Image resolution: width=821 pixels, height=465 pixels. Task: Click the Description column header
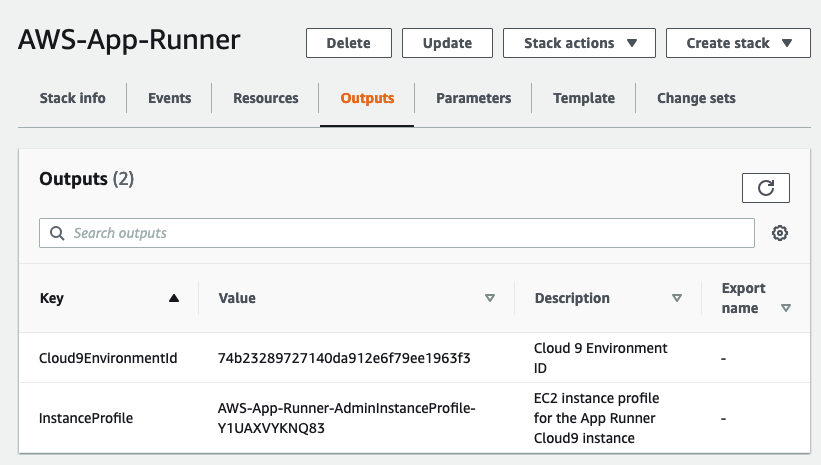pos(572,298)
